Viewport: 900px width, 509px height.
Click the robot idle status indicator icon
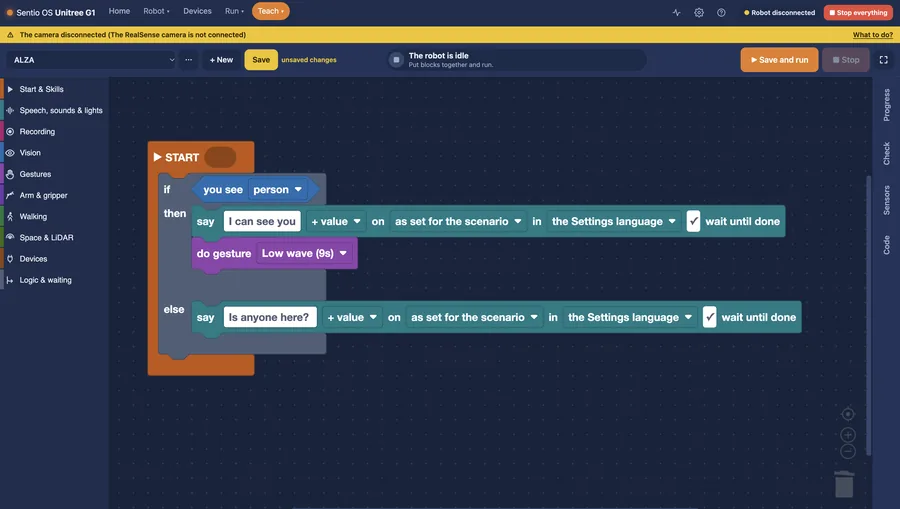(396, 60)
